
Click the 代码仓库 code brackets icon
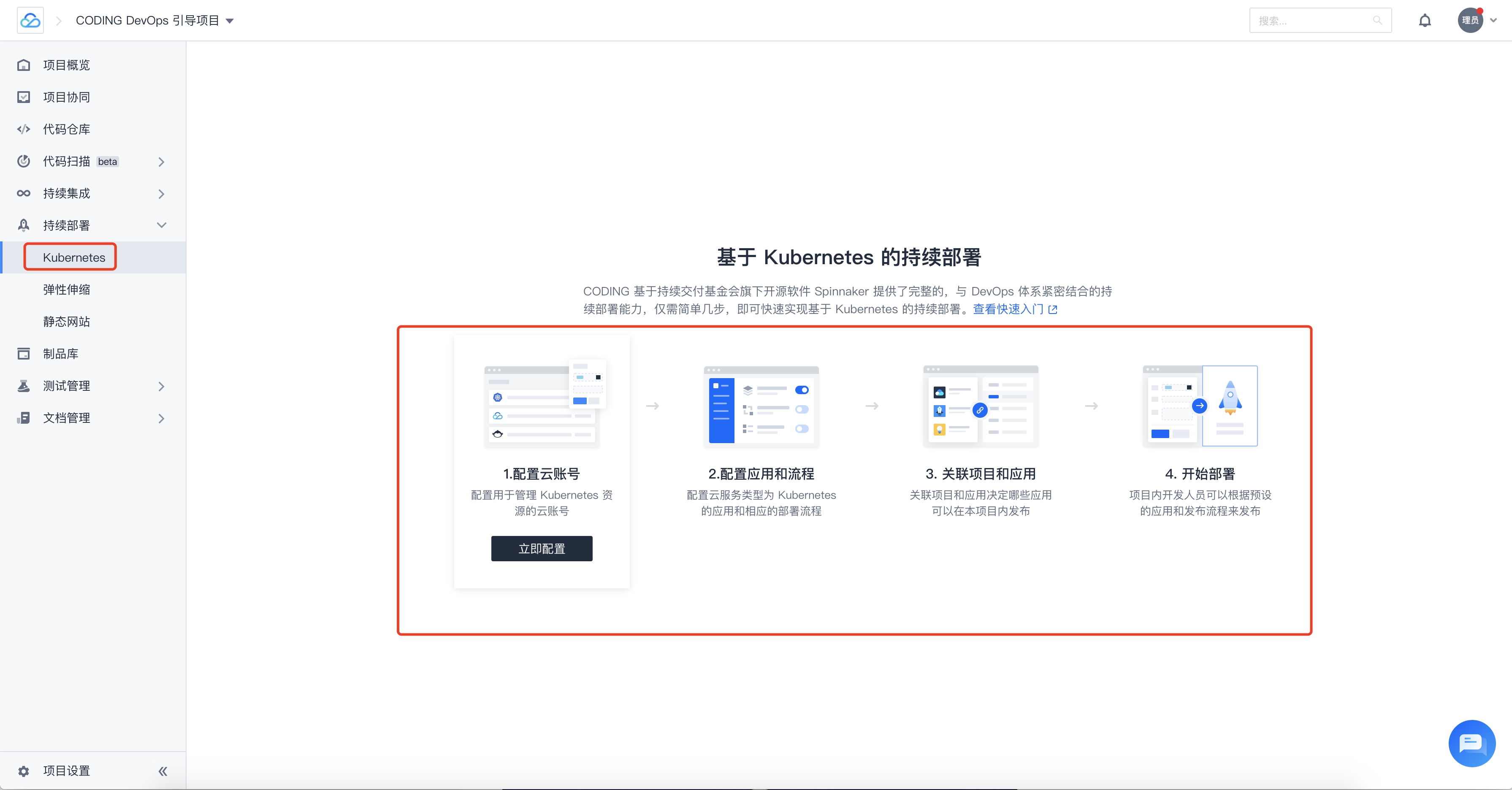click(x=24, y=129)
